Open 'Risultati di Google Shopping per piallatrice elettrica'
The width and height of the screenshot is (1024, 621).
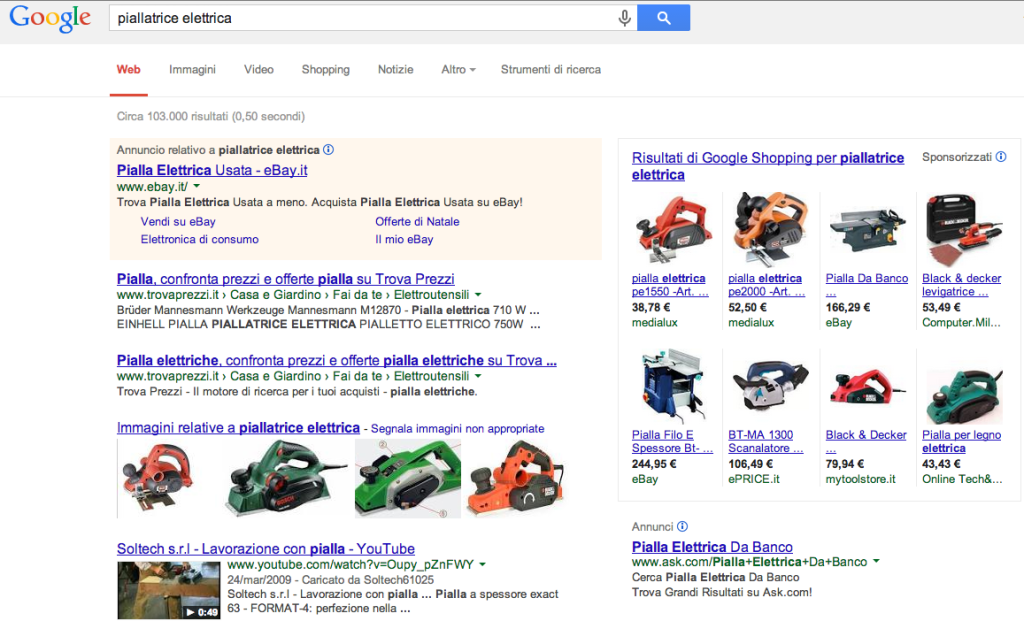click(x=767, y=166)
